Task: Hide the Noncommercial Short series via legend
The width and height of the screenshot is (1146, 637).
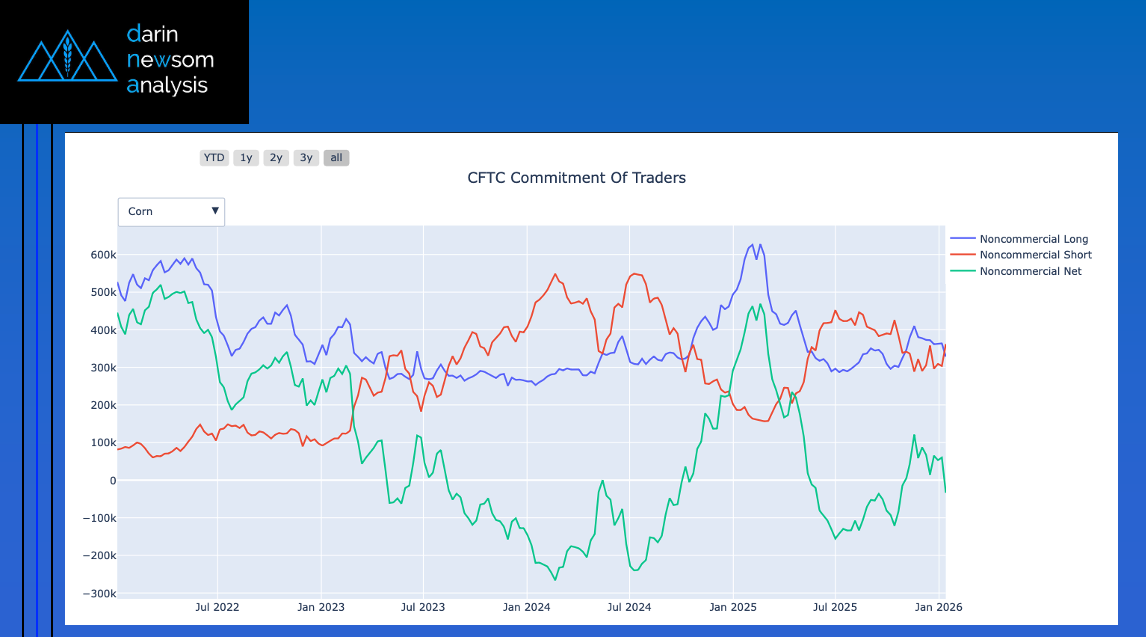Action: [x=1035, y=255]
